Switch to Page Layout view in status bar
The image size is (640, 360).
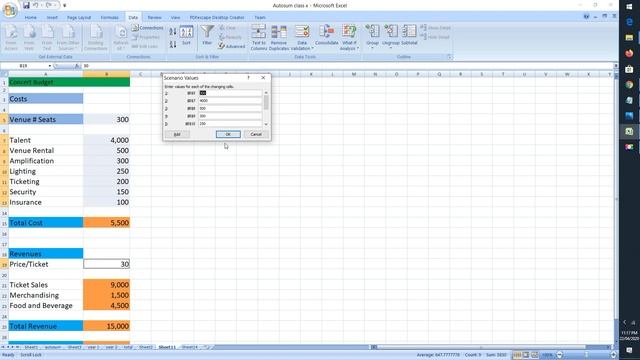coord(526,355)
